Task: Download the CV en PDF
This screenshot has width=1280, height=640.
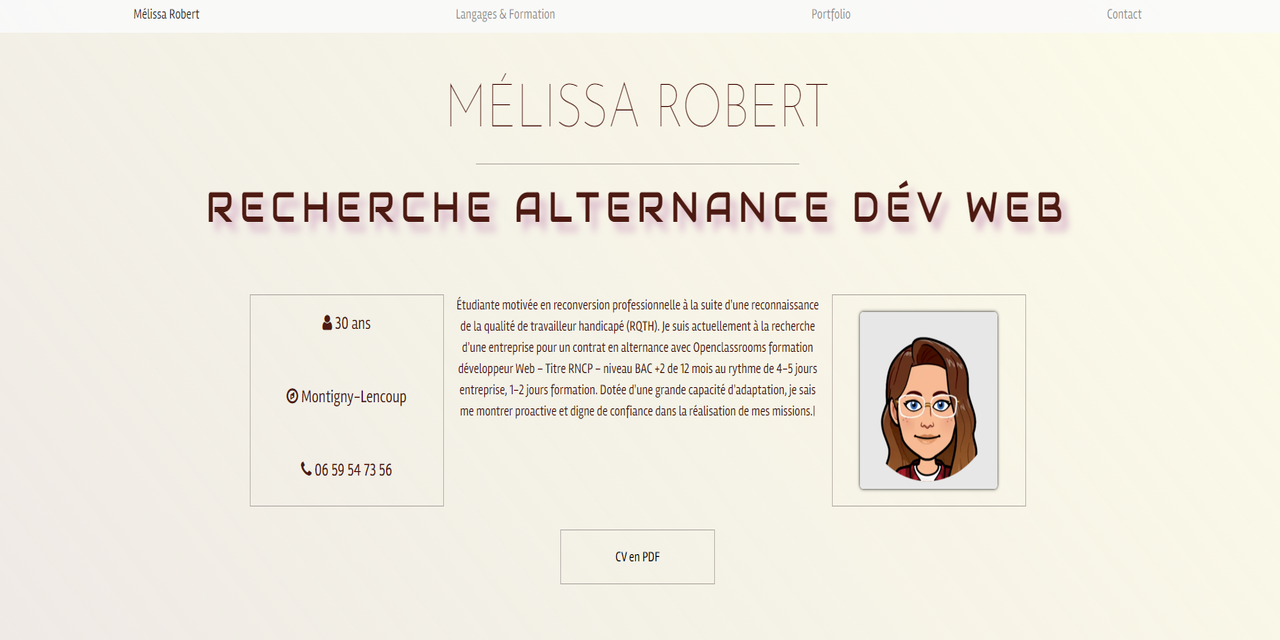Action: 637,556
